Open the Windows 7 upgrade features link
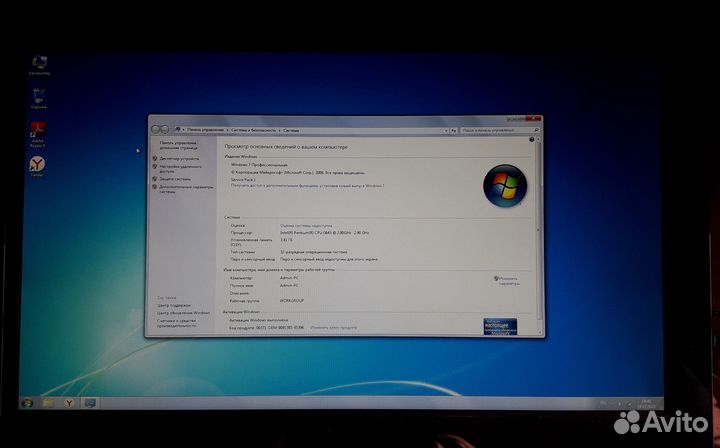 coord(307,186)
